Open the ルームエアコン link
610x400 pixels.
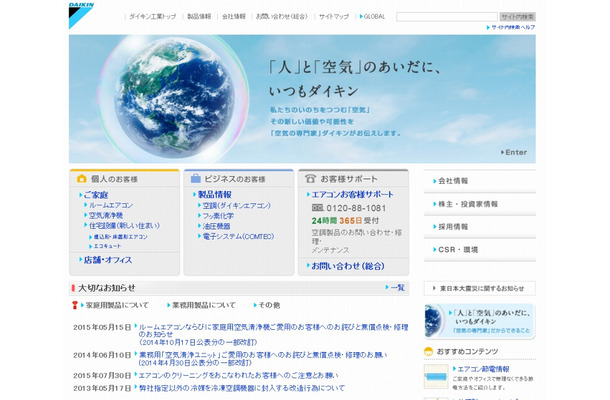pos(109,205)
